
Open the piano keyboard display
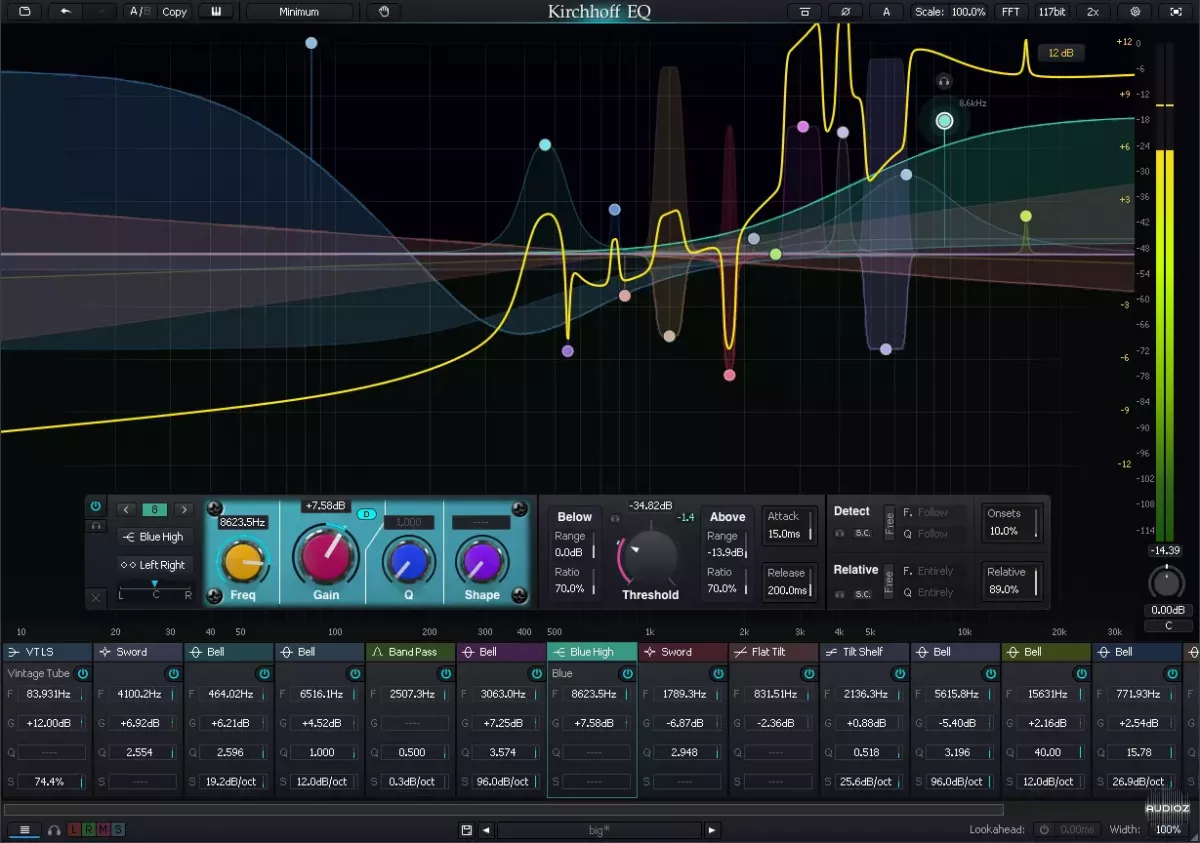coord(216,12)
